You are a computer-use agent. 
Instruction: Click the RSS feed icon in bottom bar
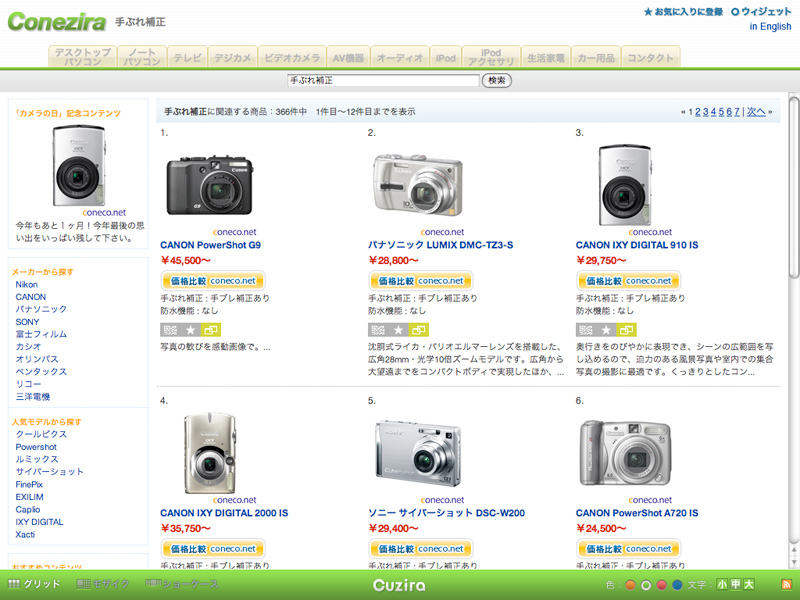[x=786, y=585]
